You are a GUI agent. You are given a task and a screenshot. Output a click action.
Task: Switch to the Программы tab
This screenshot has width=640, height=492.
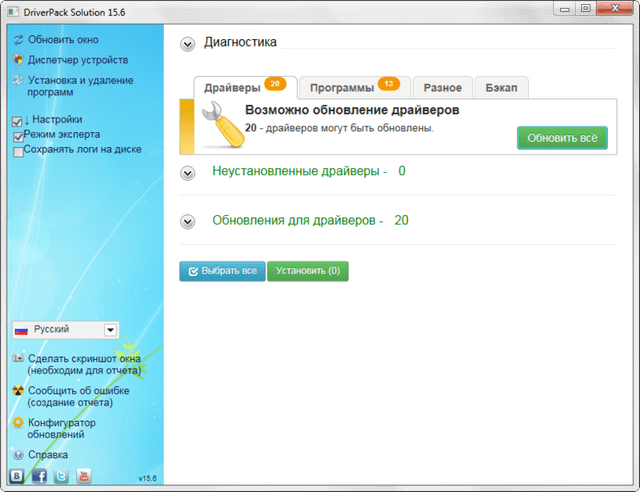(355, 87)
